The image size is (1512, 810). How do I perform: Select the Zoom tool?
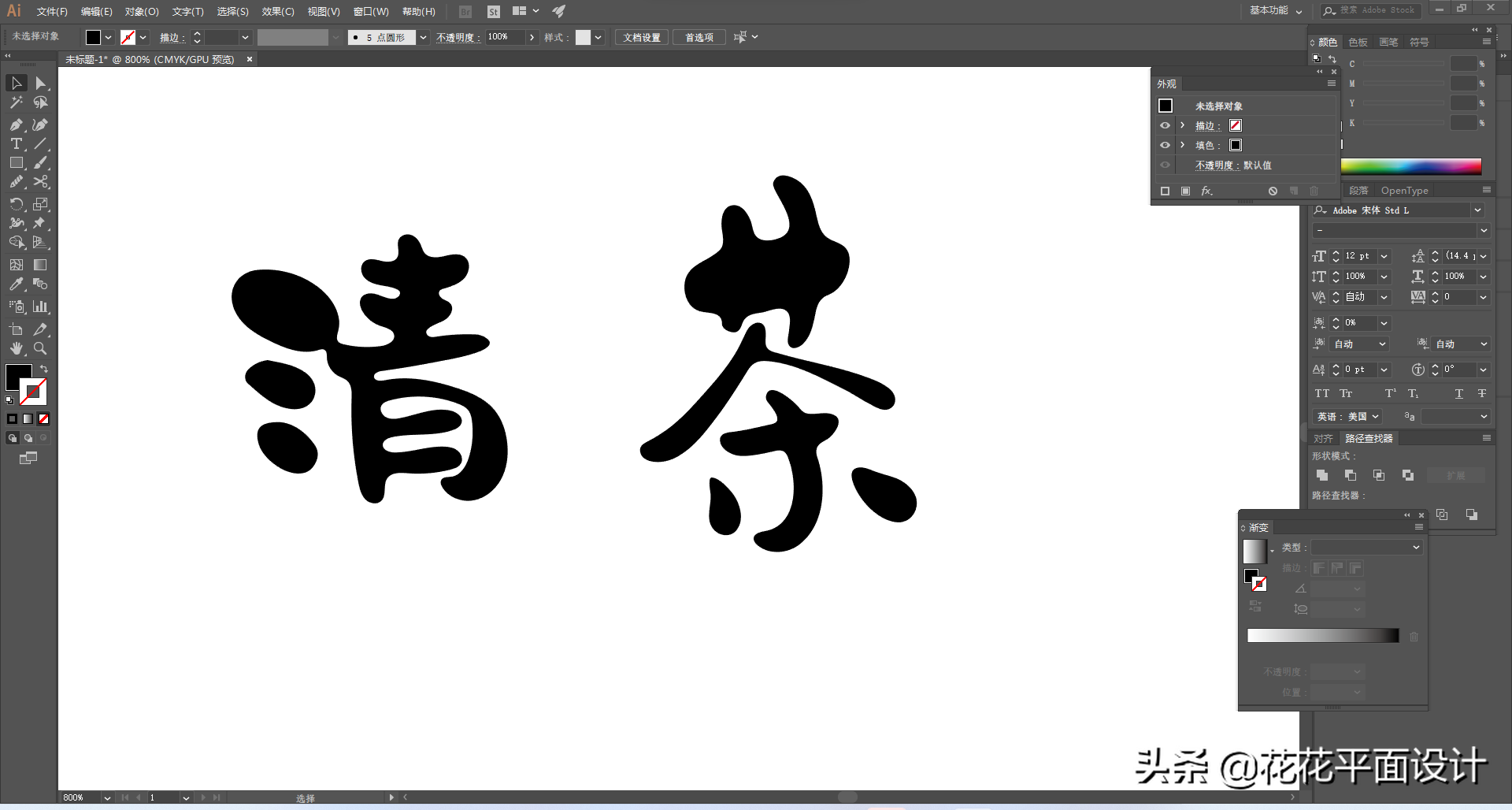[41, 348]
